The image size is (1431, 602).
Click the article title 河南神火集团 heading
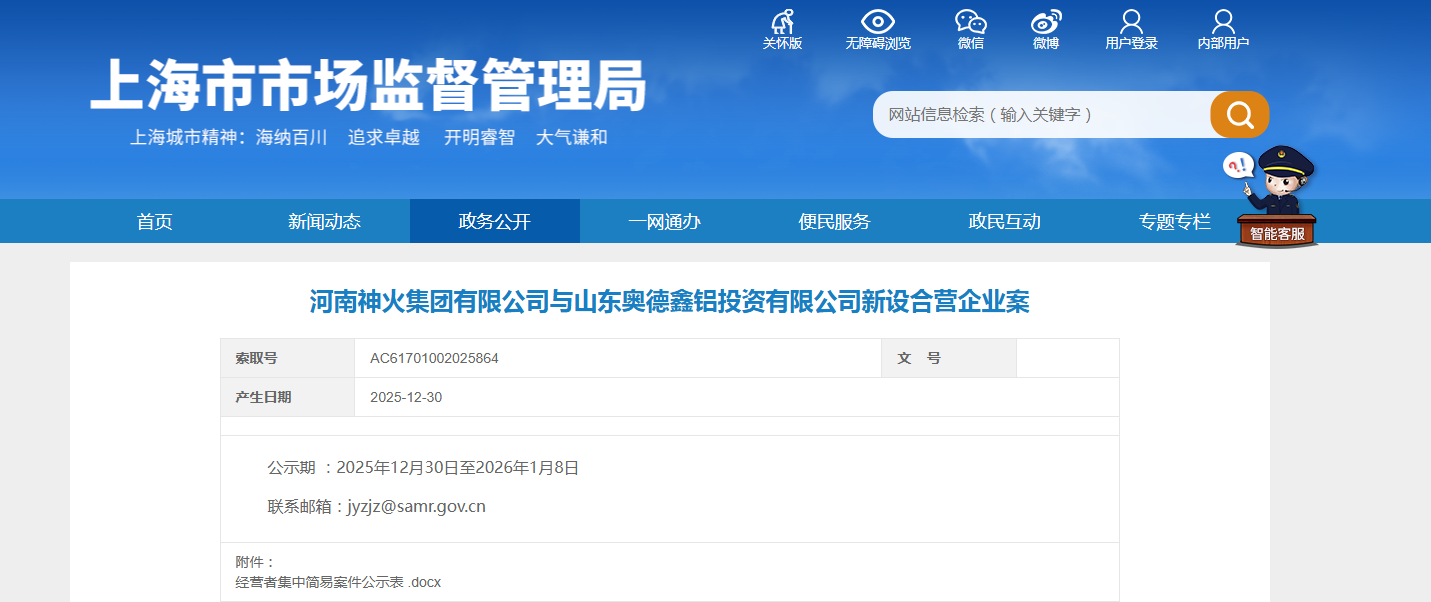click(x=669, y=301)
